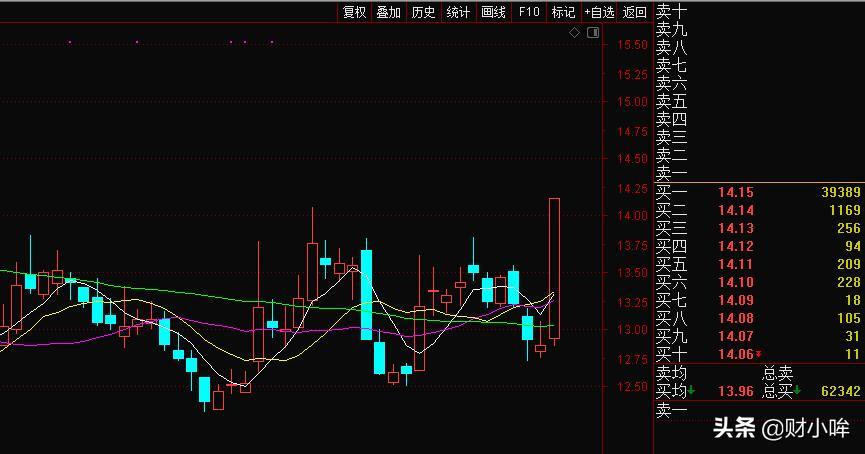
Task: Select the 买二 price 14.14
Action: (x=735, y=210)
